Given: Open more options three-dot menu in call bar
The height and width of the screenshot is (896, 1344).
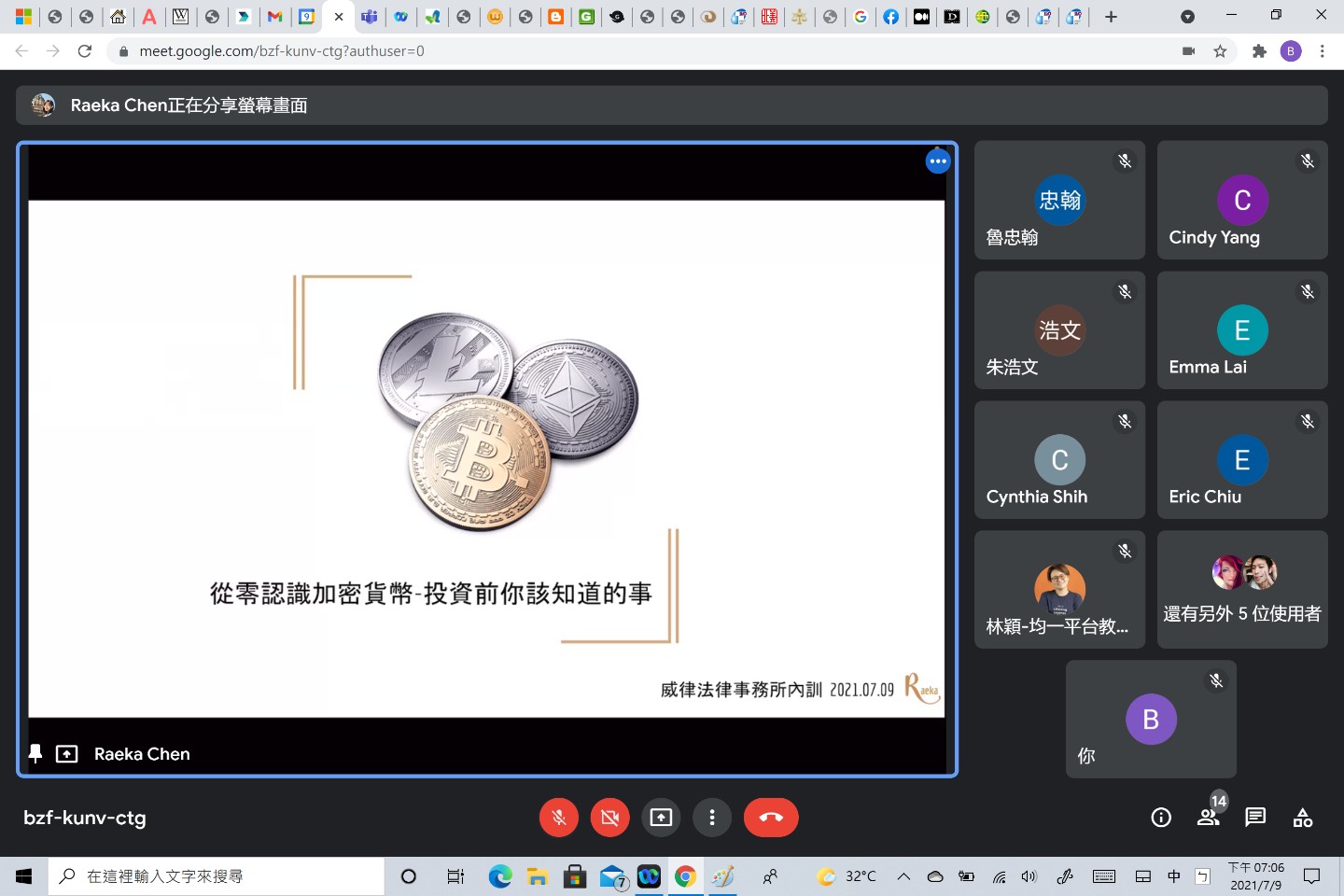Looking at the screenshot, I should pyautogui.click(x=712, y=818).
